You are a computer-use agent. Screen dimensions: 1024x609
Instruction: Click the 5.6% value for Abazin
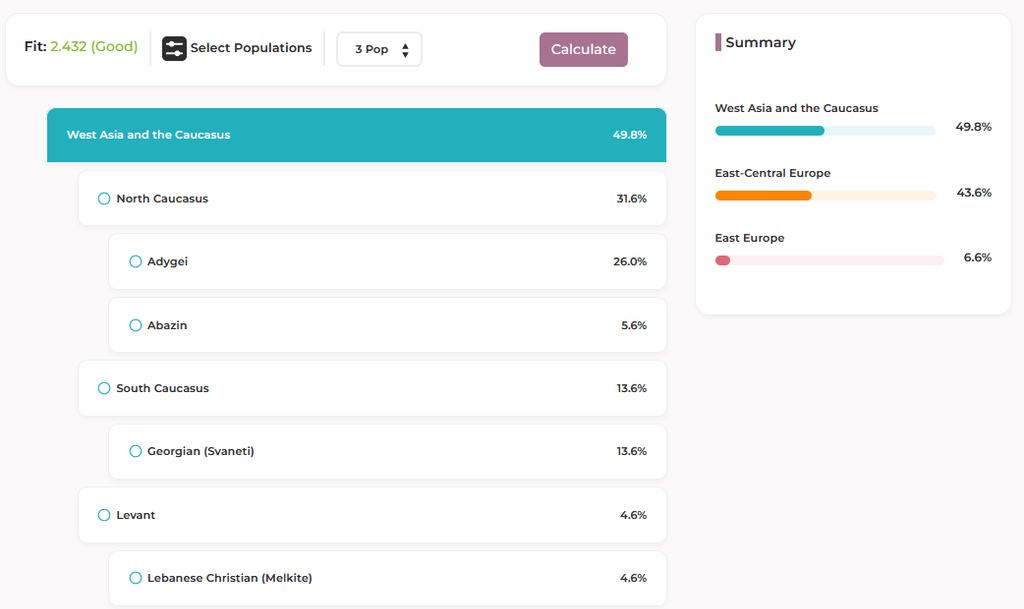pos(633,325)
